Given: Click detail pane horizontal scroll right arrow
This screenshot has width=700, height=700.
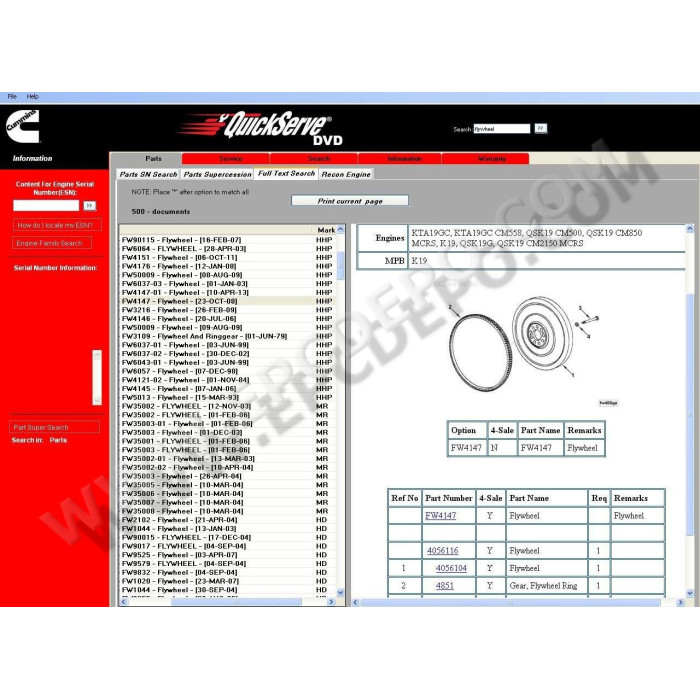Looking at the screenshot, I should tap(680, 603).
